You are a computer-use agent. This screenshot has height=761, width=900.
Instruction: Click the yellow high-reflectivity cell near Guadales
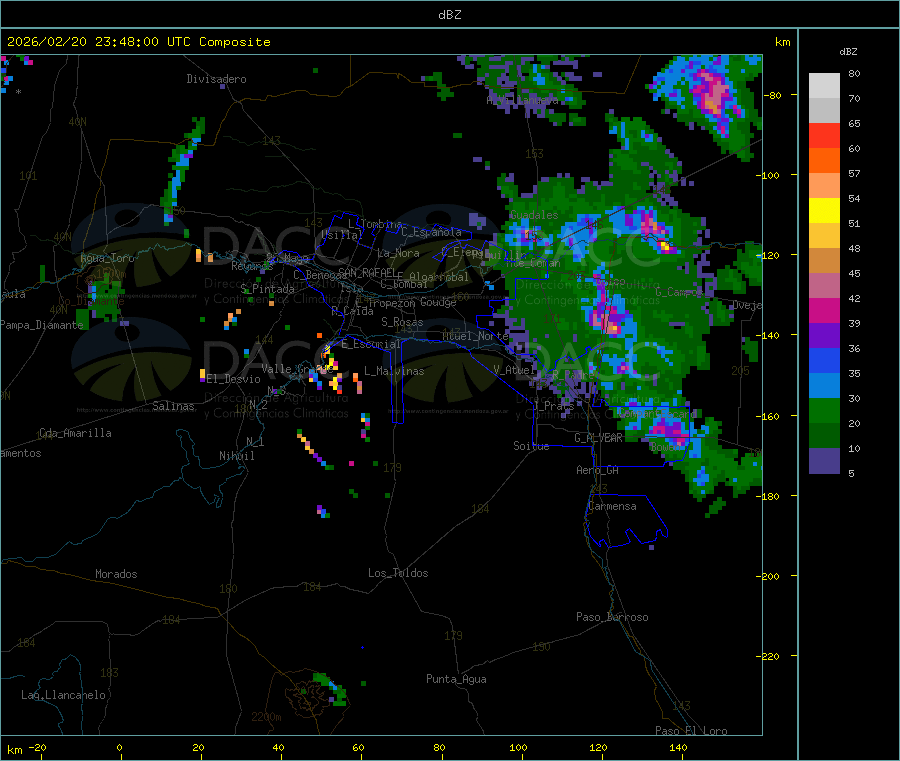click(665, 247)
